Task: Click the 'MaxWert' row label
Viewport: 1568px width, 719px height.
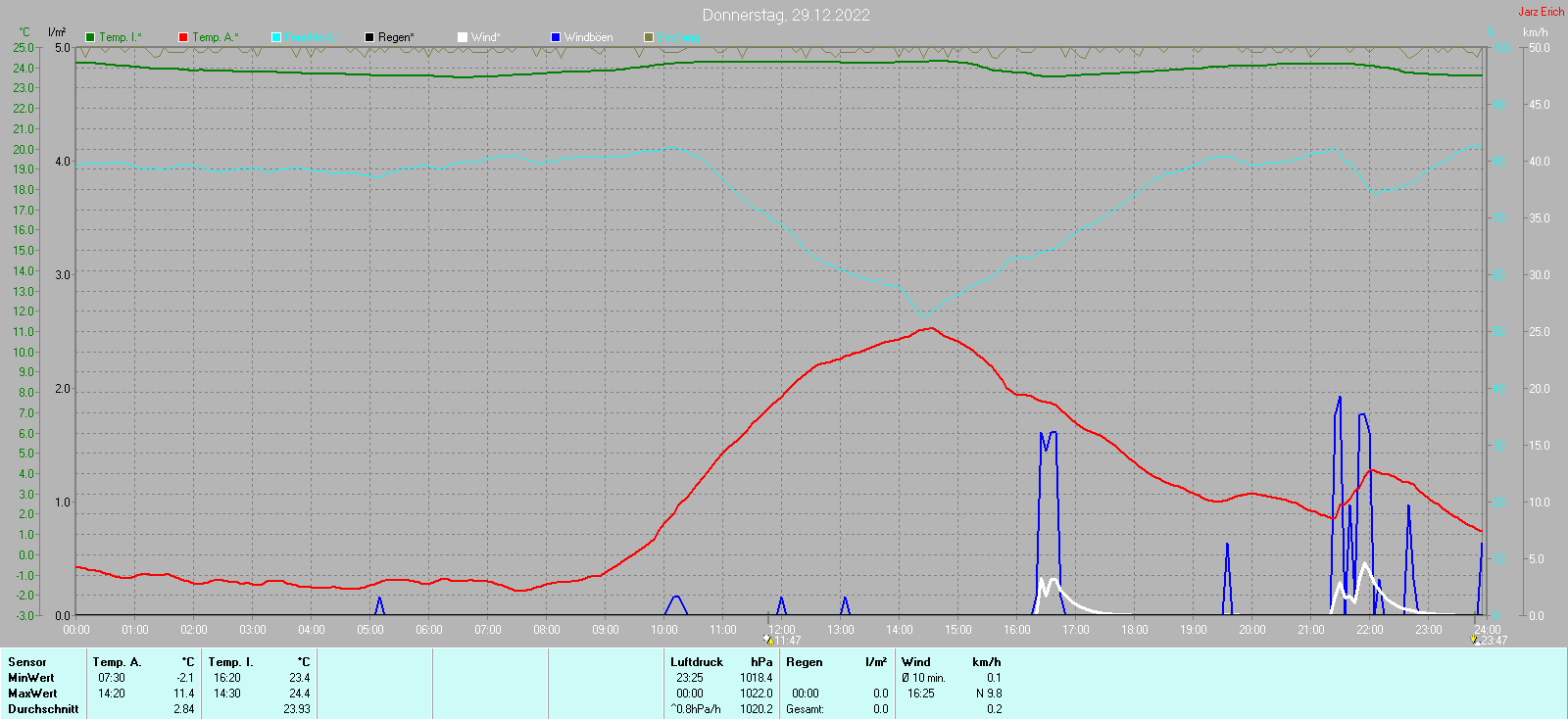Action: (x=33, y=694)
